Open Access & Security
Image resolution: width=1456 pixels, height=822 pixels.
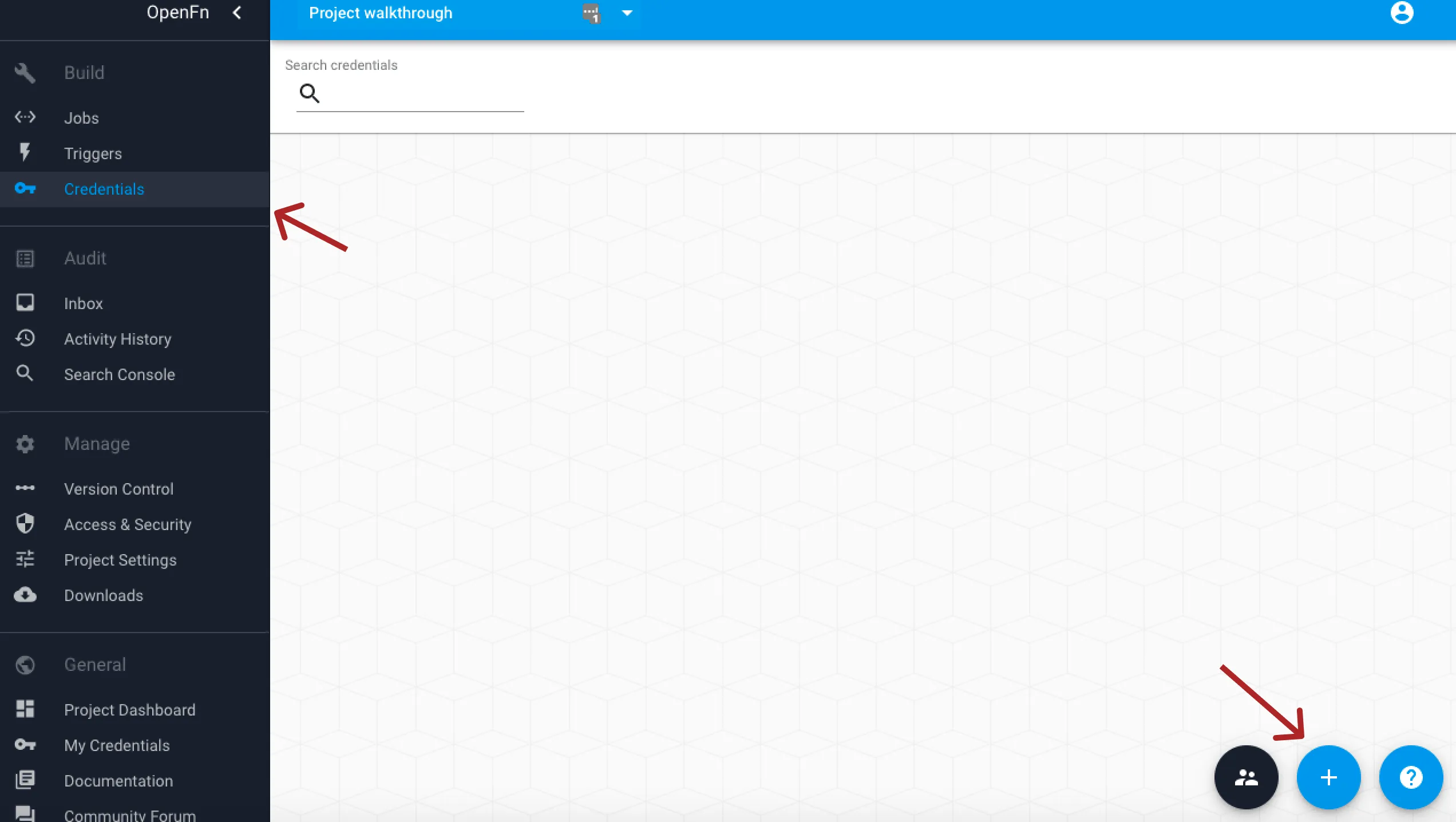click(x=134, y=524)
